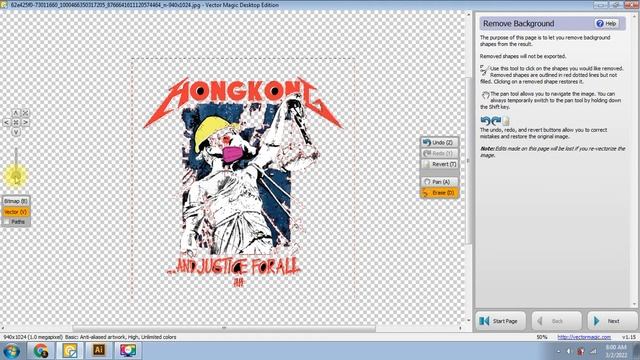Click the taskbar clock
Image resolution: width=640 pixels, height=360 pixels.
click(x=616, y=351)
